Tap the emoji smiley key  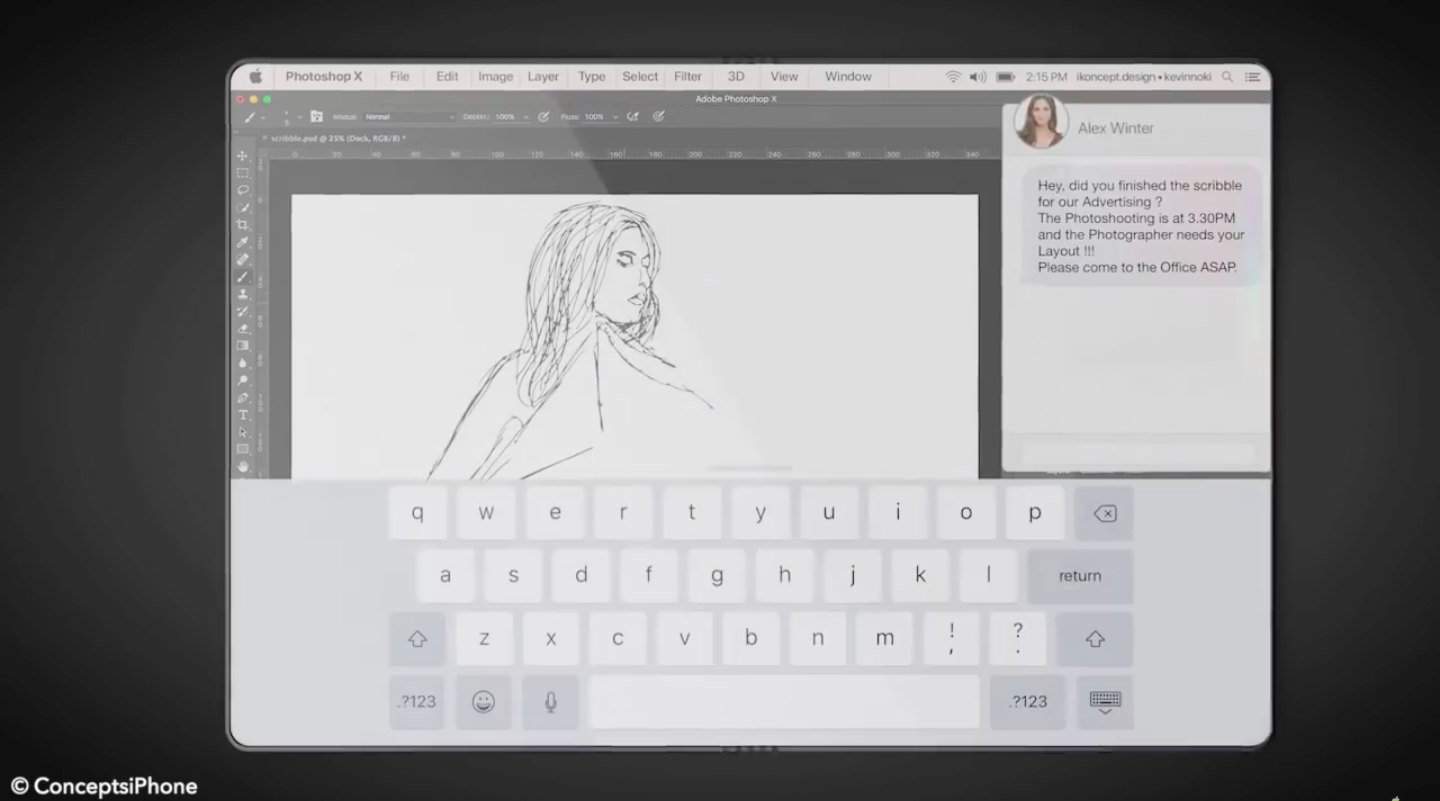(484, 702)
